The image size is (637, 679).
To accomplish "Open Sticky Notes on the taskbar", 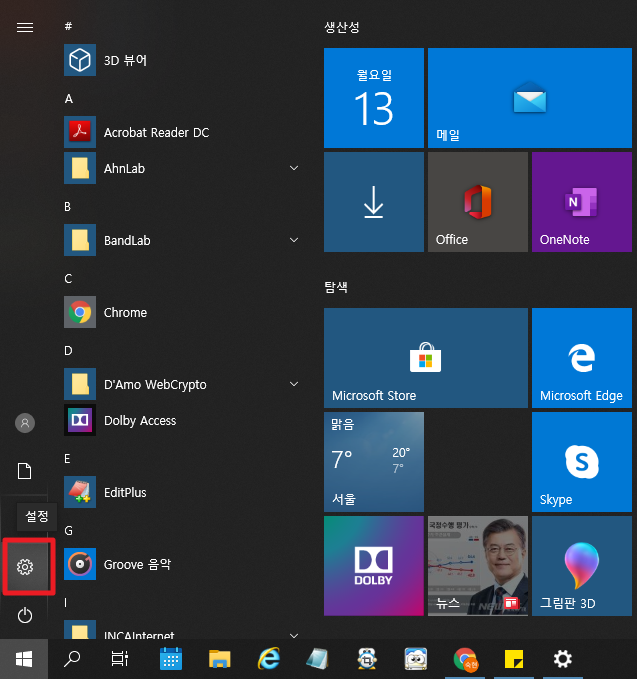I will (x=514, y=659).
